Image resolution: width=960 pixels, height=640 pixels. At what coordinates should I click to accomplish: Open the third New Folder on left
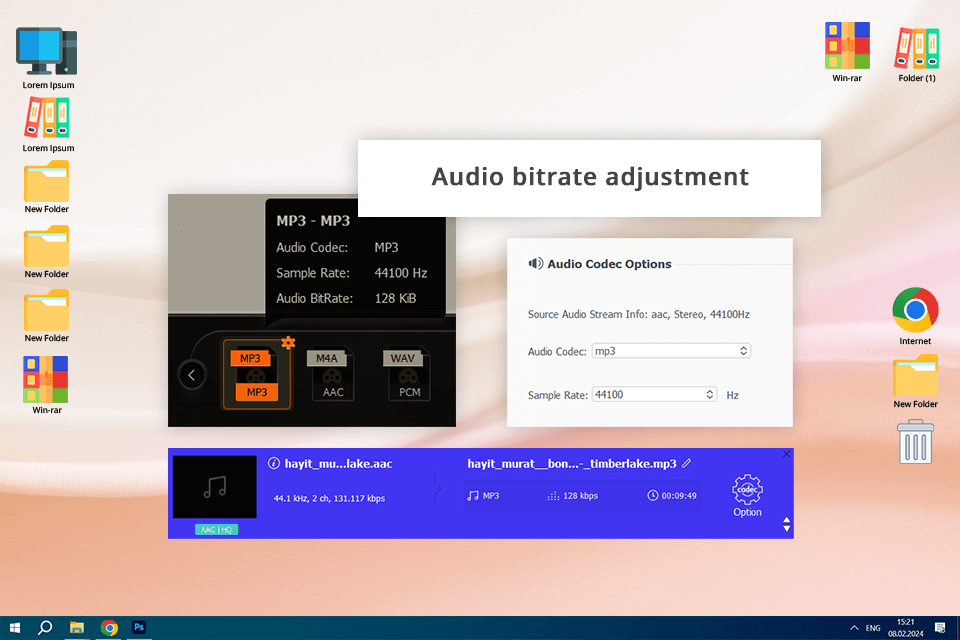[47, 316]
